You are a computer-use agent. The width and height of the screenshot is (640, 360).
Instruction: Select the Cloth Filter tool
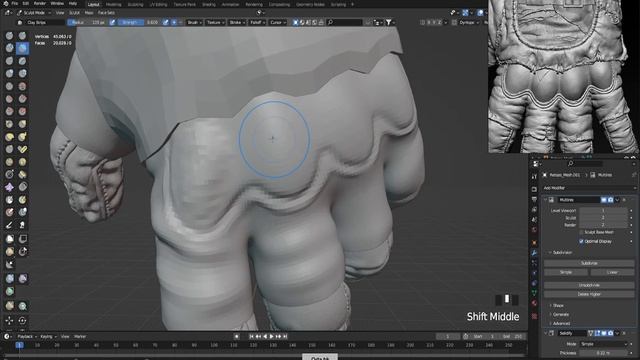(x=22, y=278)
